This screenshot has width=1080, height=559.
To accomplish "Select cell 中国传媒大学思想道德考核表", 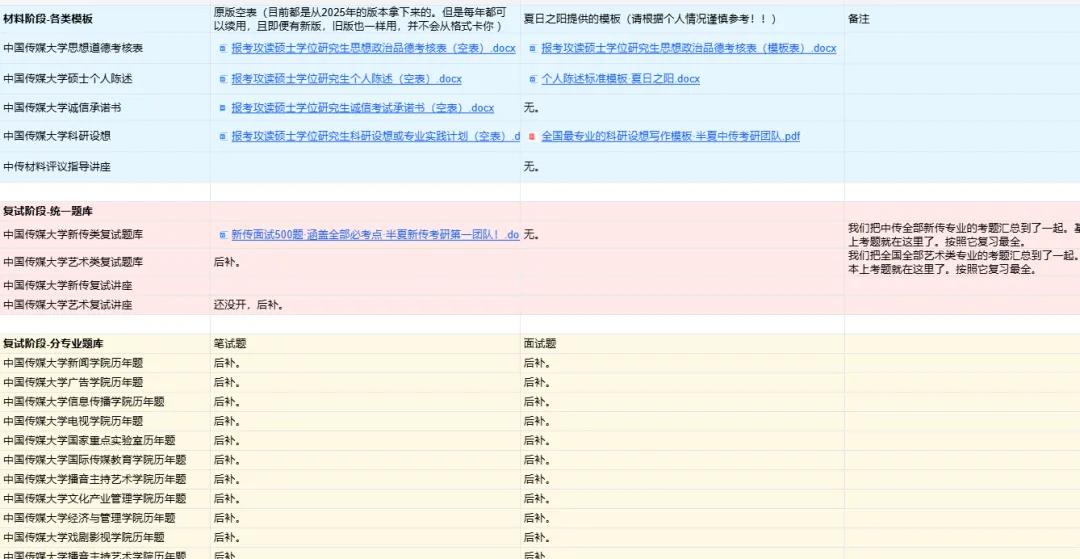I will pyautogui.click(x=105, y=48).
